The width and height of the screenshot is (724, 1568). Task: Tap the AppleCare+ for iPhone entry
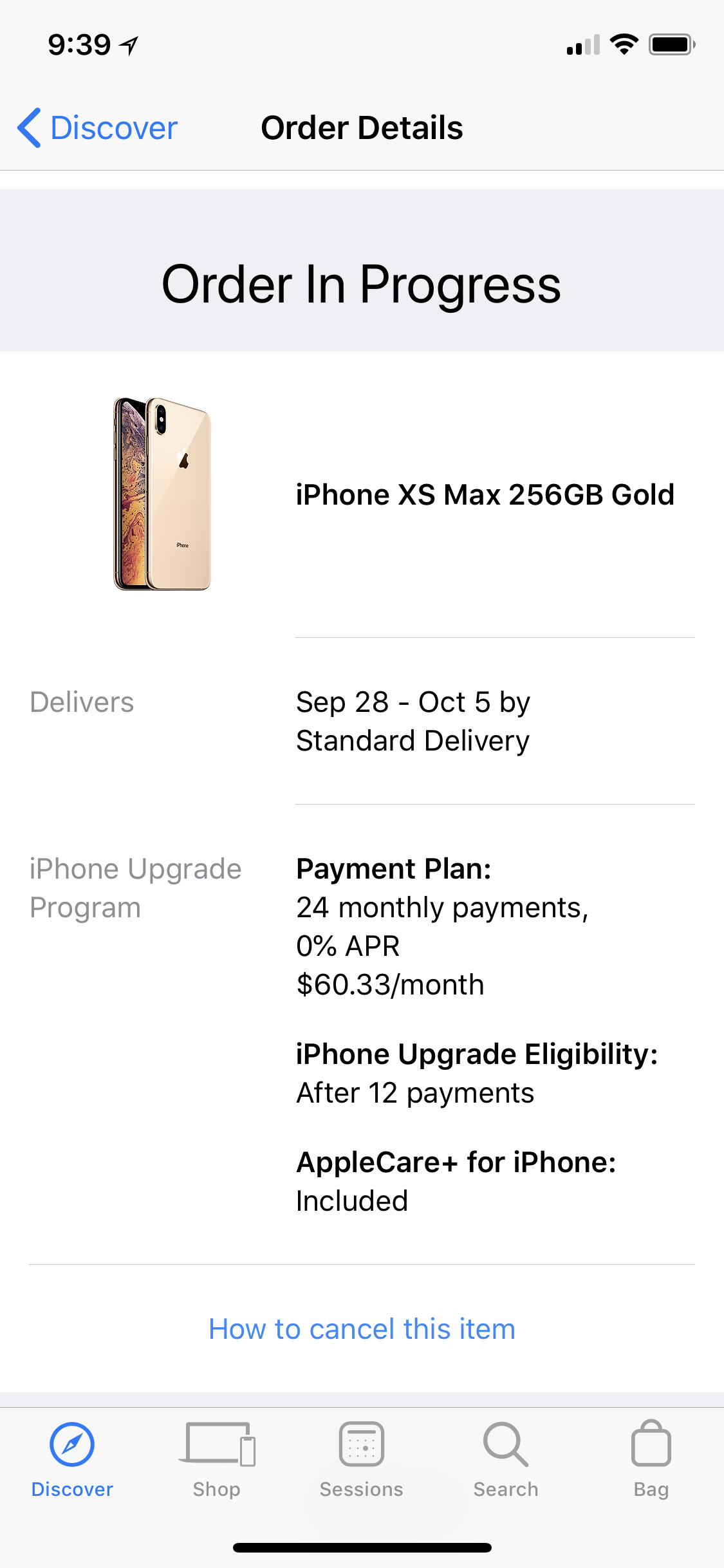pos(456,1181)
